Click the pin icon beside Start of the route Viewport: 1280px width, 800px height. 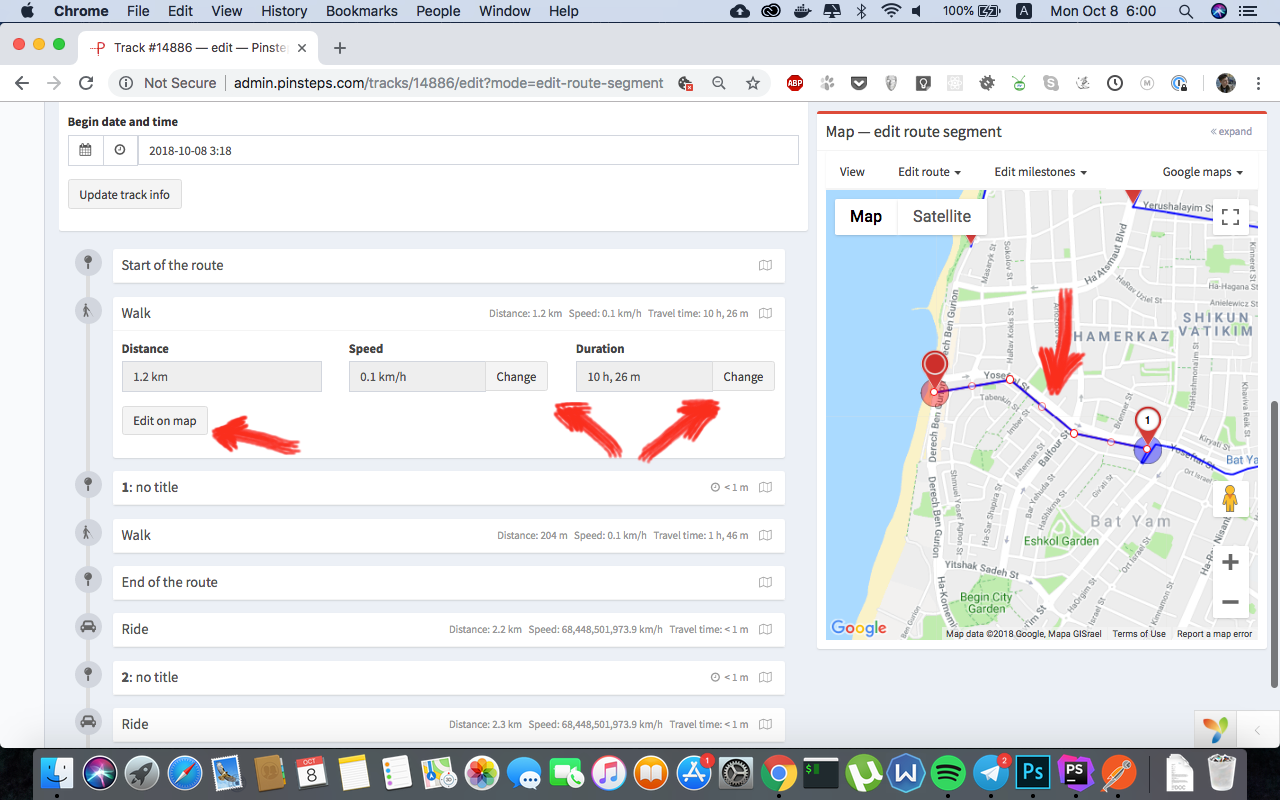tap(88, 263)
